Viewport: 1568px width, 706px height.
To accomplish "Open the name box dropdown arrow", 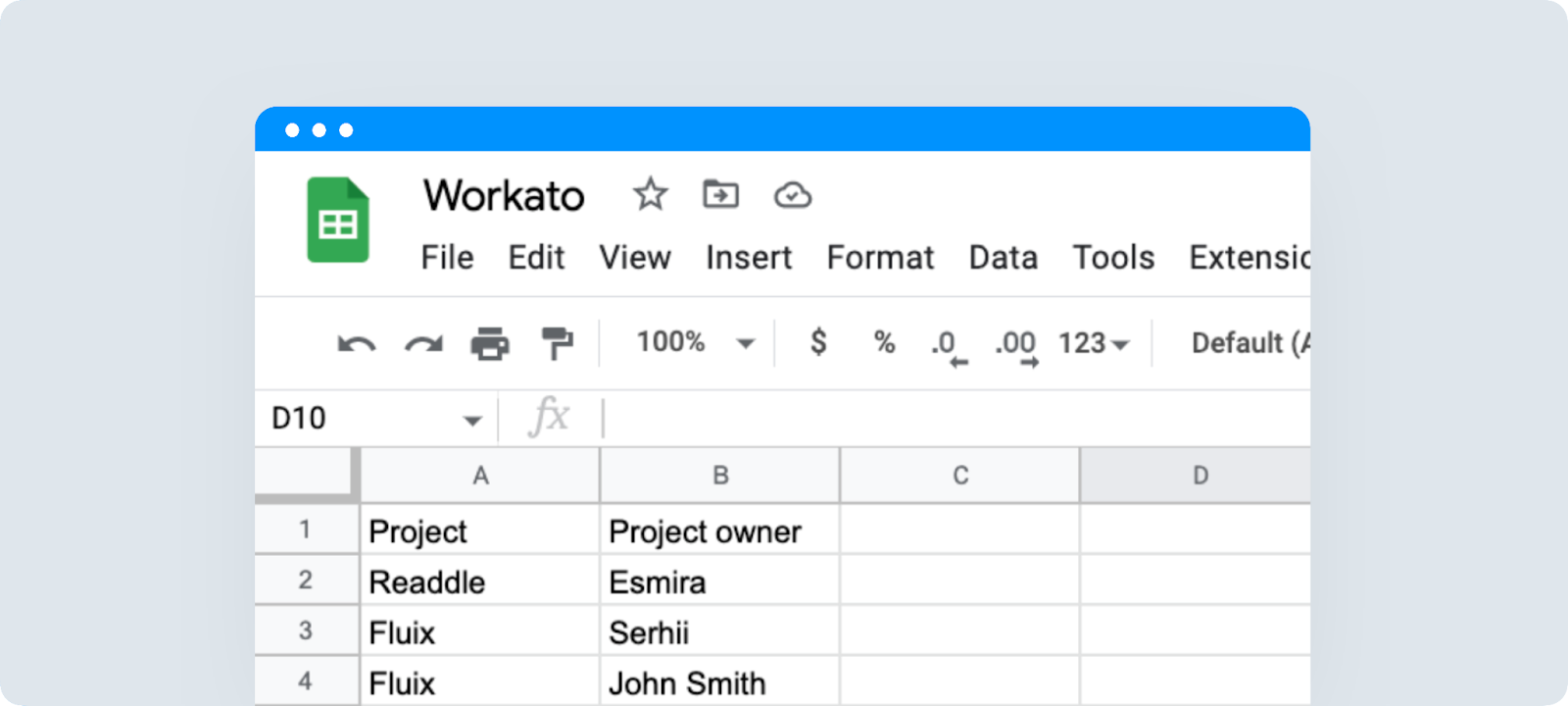I will pos(472,420).
